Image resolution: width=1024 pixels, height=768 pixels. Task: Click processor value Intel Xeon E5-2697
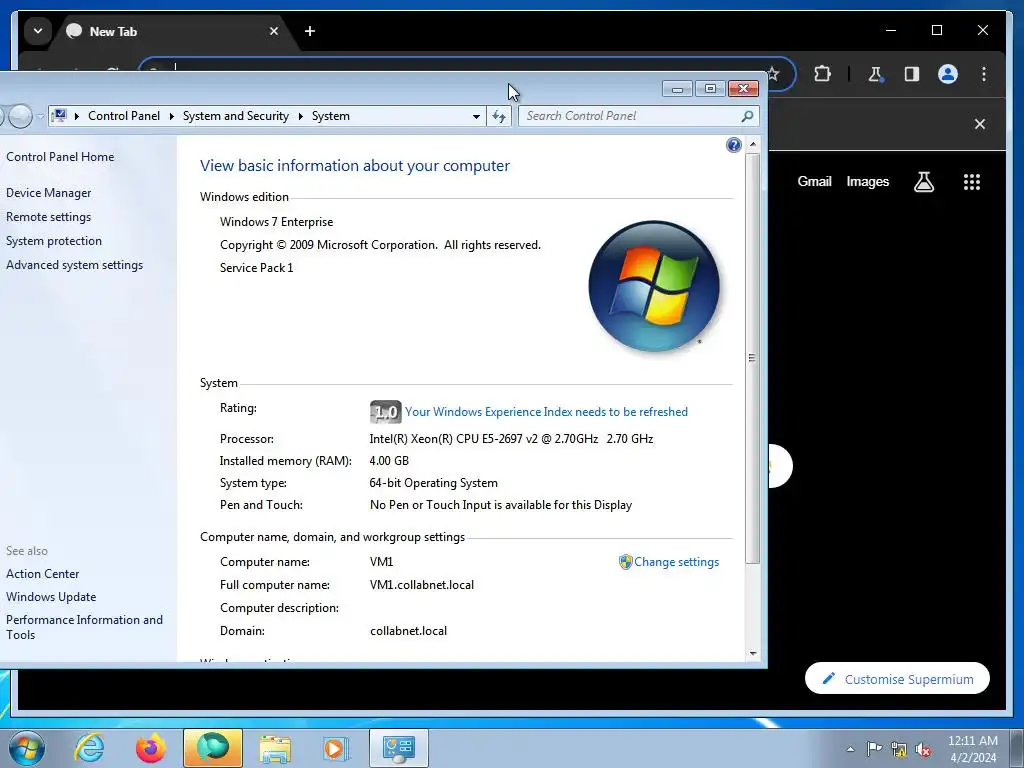(511, 439)
